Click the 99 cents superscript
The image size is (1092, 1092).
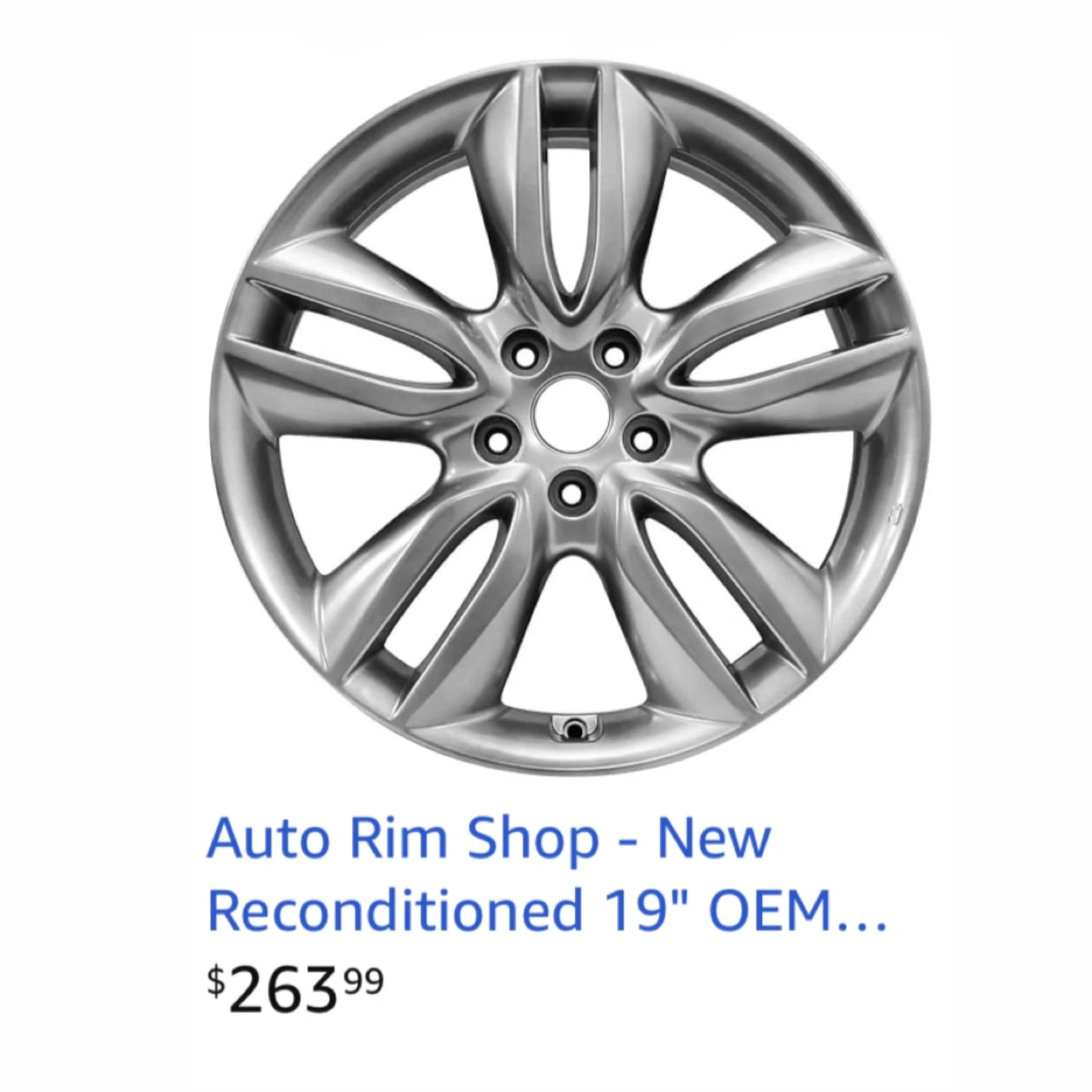365,981
